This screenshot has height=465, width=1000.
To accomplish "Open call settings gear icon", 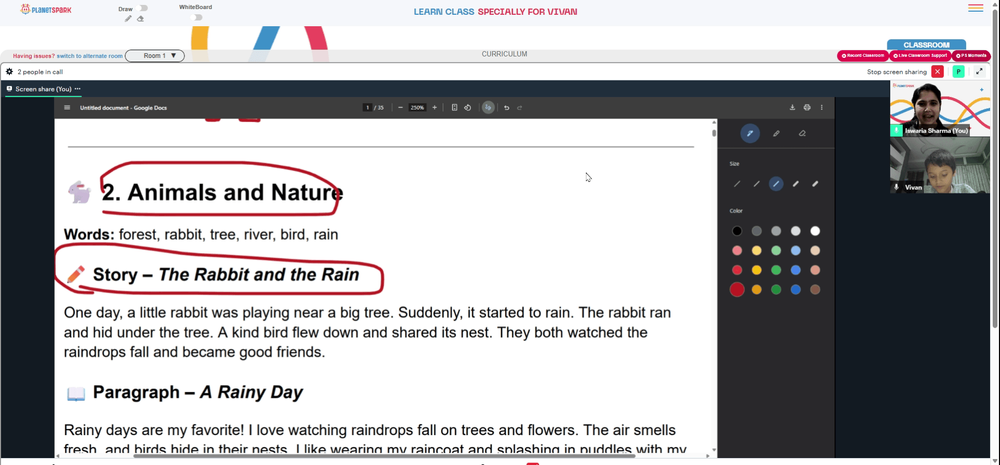I will [x=9, y=71].
